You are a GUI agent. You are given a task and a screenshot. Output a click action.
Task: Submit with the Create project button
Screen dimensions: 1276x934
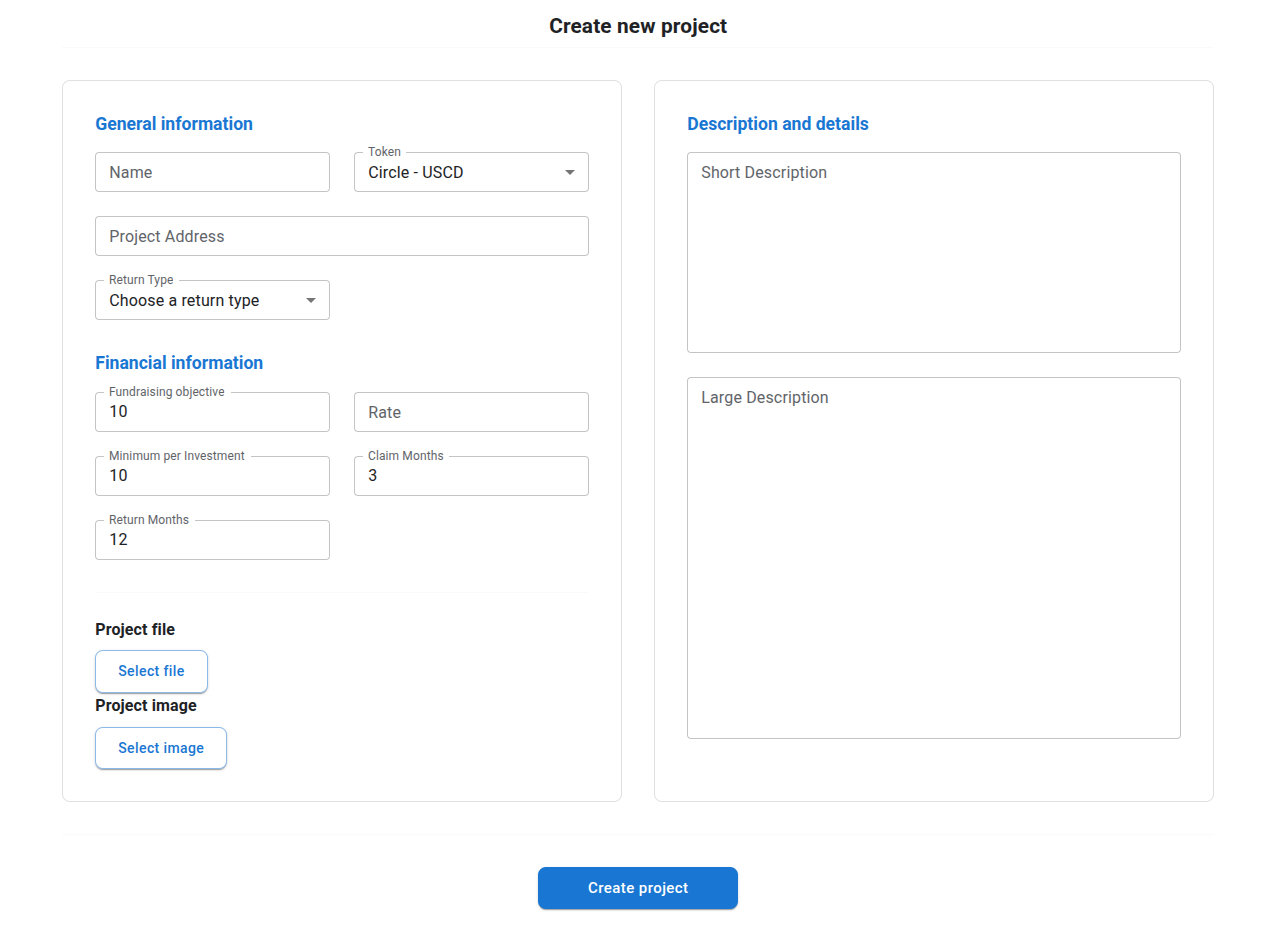pos(637,888)
